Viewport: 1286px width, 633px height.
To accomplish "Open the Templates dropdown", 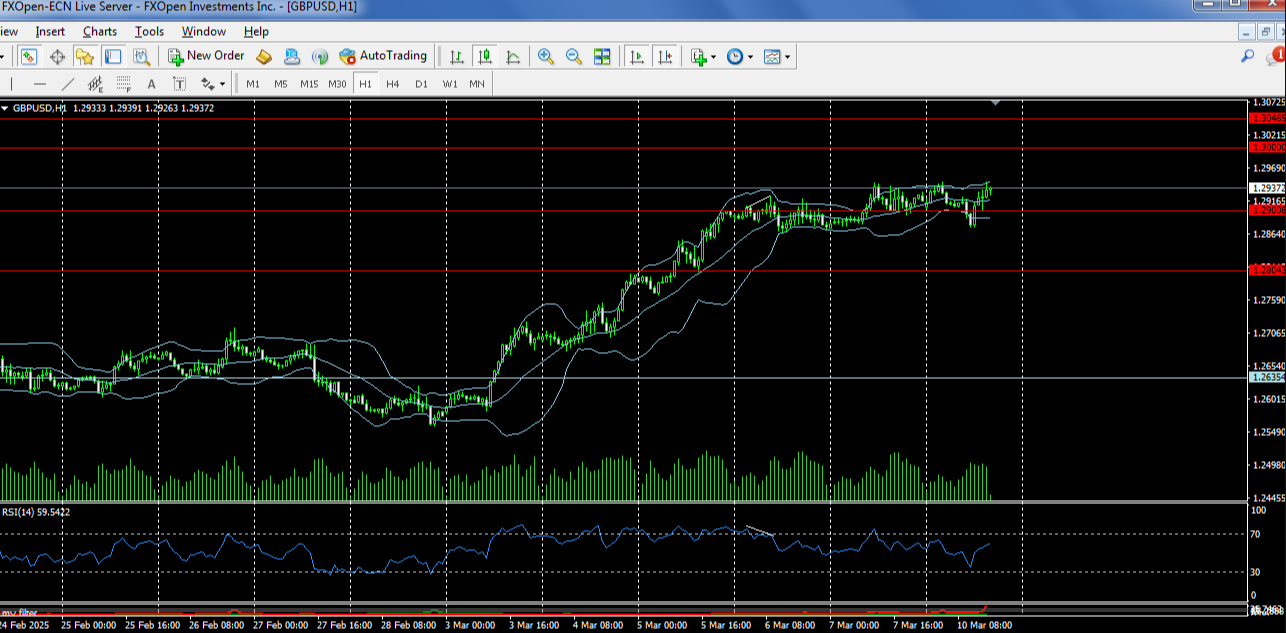I will 777,57.
